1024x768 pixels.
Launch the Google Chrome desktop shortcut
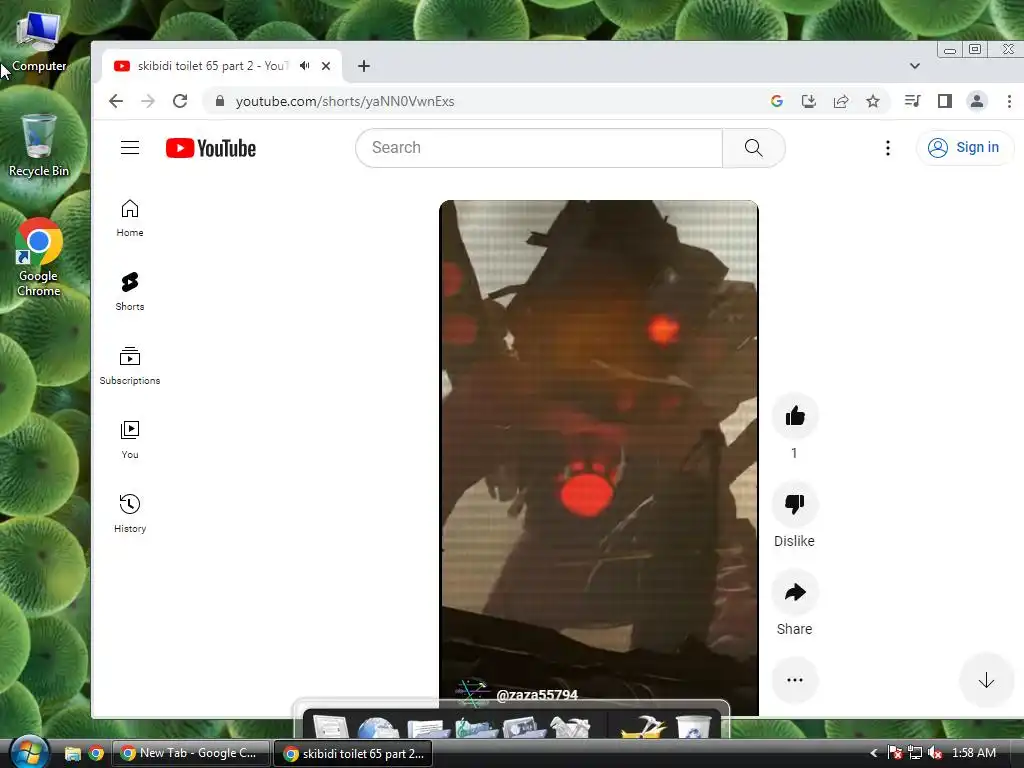tap(39, 257)
